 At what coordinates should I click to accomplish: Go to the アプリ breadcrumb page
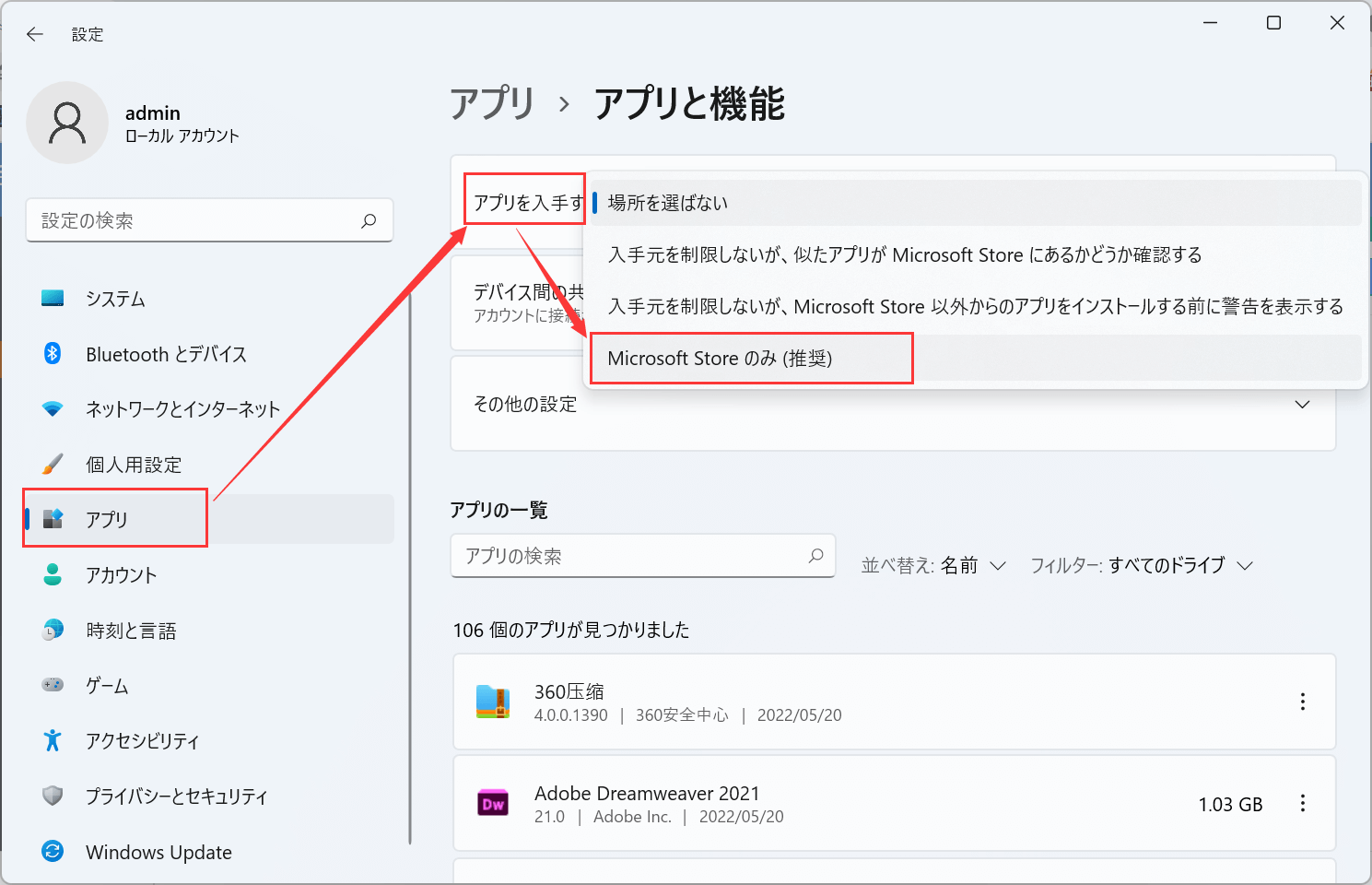[492, 105]
